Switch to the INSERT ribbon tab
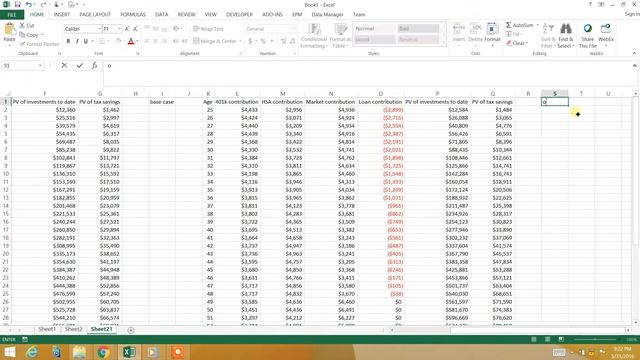 tap(62, 14)
